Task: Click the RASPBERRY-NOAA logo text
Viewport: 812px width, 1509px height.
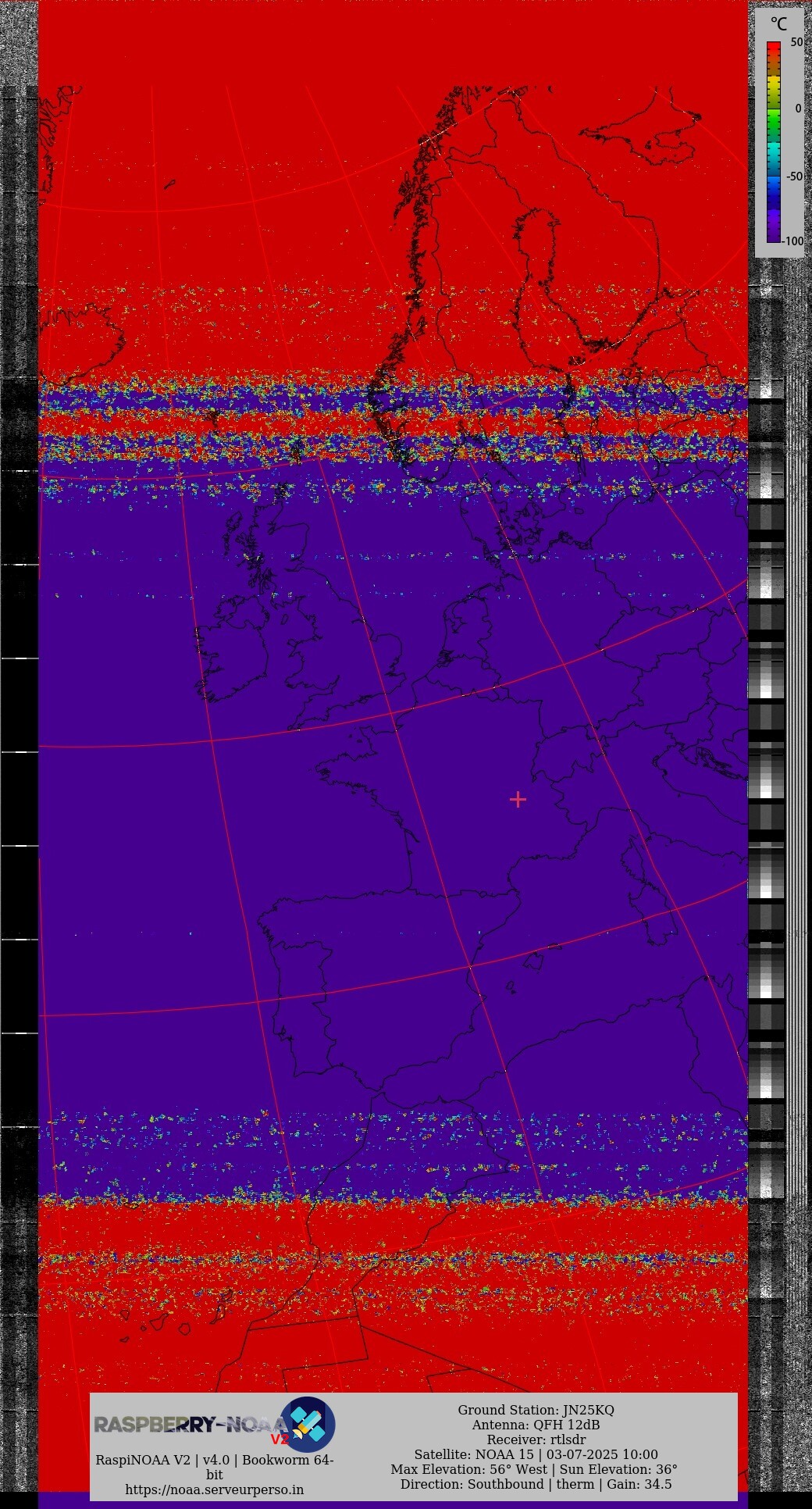Action: point(191,1425)
